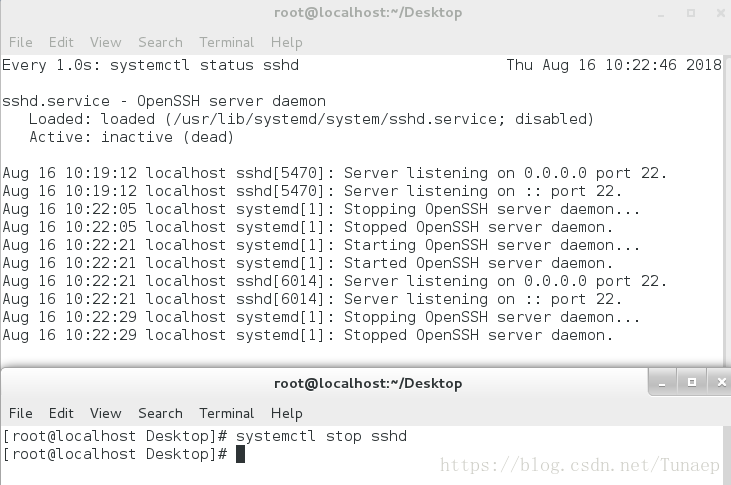Click 10:22:05 'Stopping OpenSSH server daemon...' line
The image size is (731, 485).
[321, 209]
